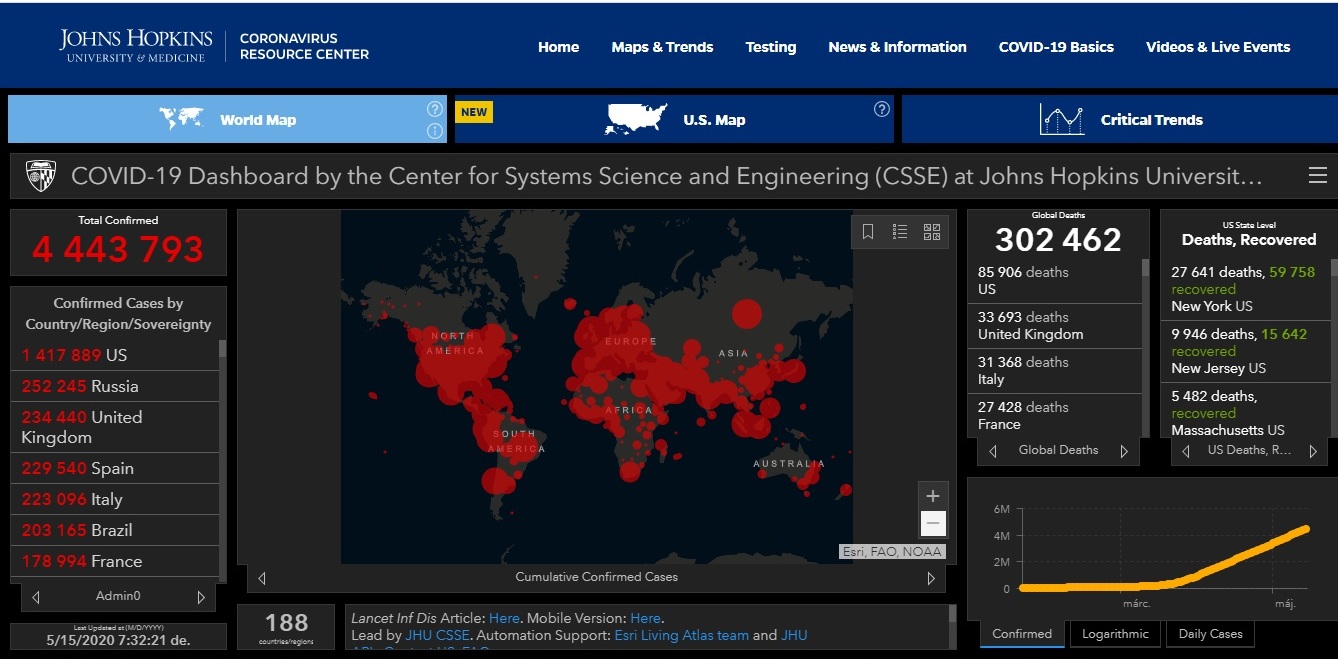Image resolution: width=1338 pixels, height=659 pixels.
Task: Click the question mark help icon on U.S. Map
Action: click(x=881, y=109)
